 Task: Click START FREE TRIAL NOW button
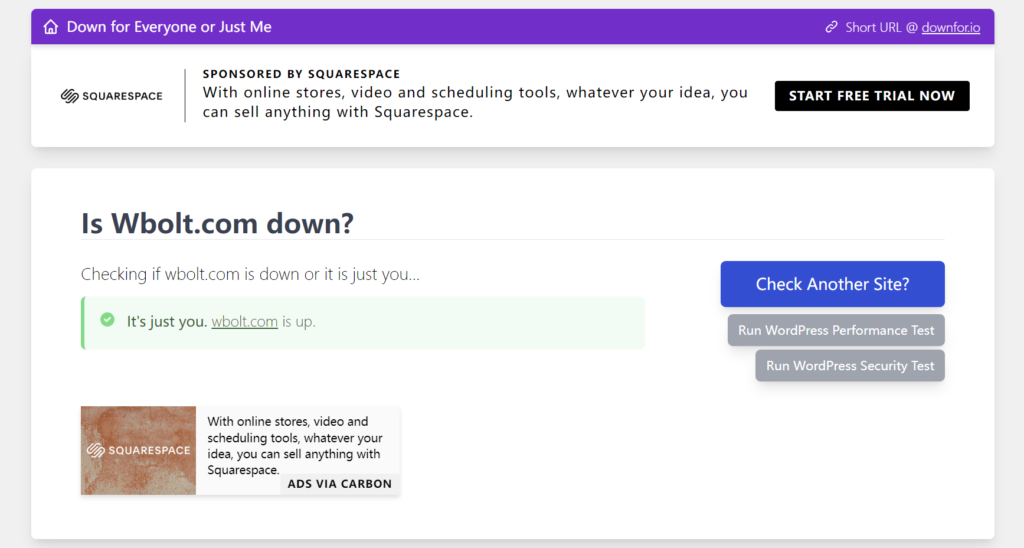pos(872,96)
